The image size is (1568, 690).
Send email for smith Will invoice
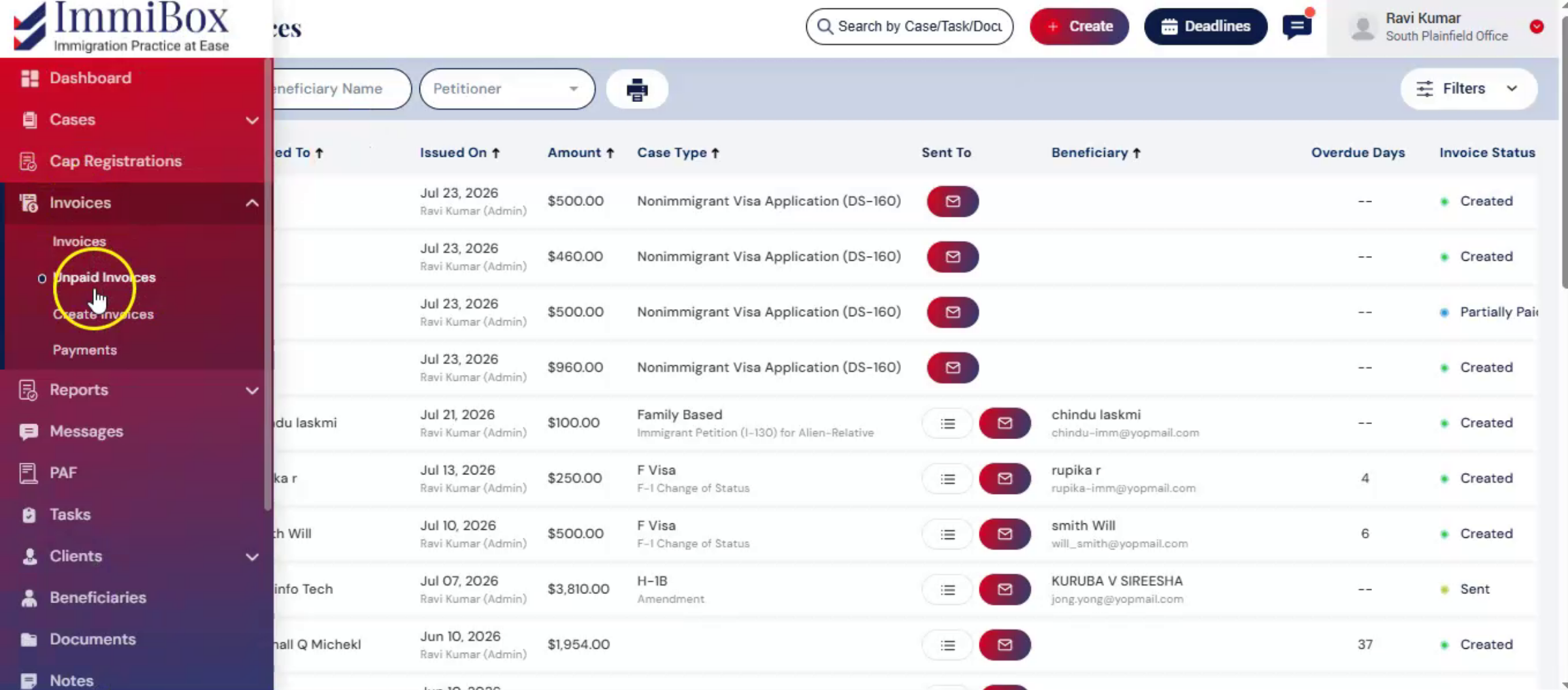1005,534
